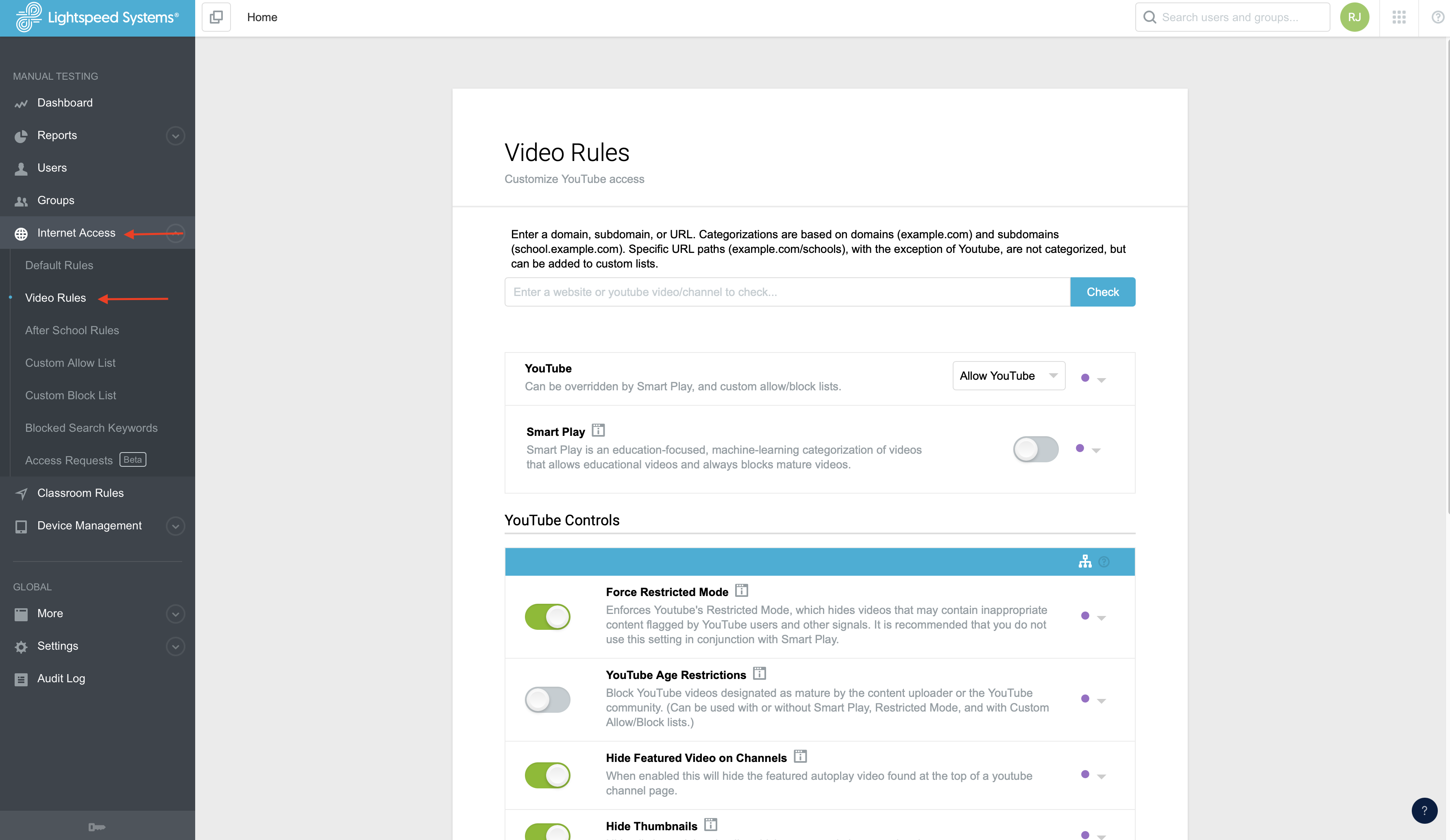Open the RJ profile avatar

(1354, 17)
